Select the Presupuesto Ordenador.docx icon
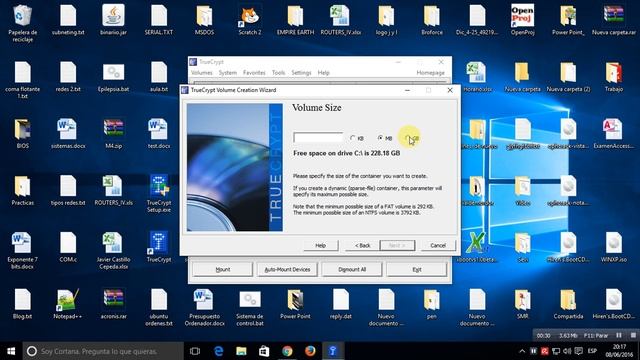This screenshot has width=640, height=360. pyautogui.click(x=204, y=308)
